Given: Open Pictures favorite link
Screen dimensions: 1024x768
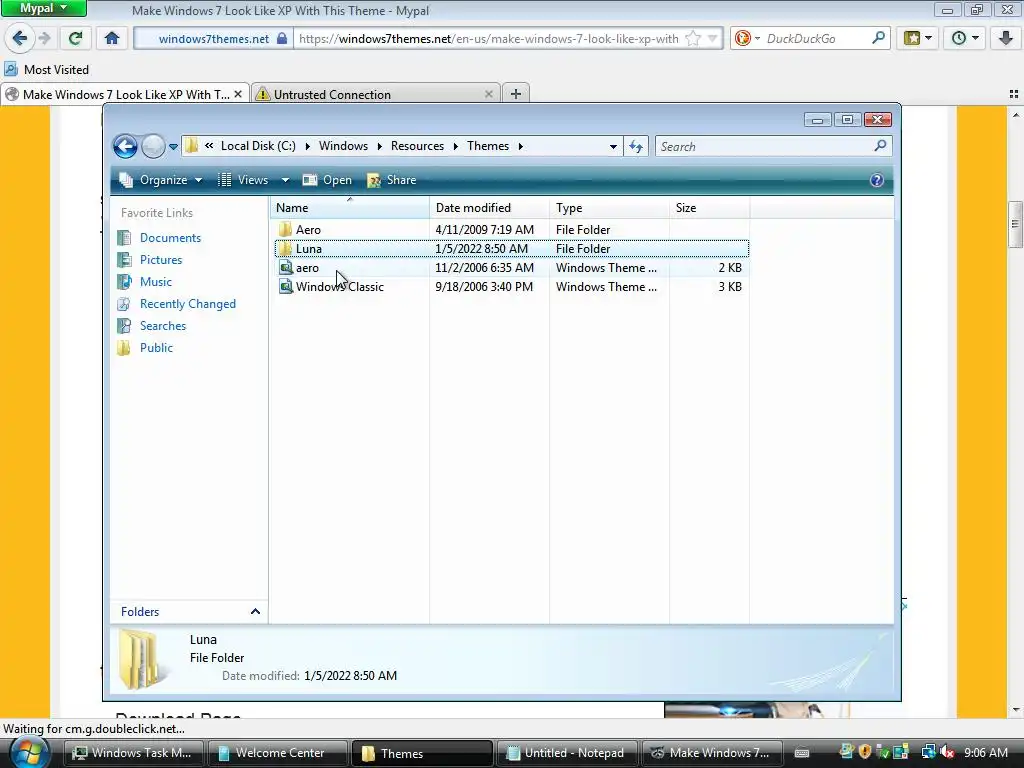Looking at the screenshot, I should coord(161,260).
